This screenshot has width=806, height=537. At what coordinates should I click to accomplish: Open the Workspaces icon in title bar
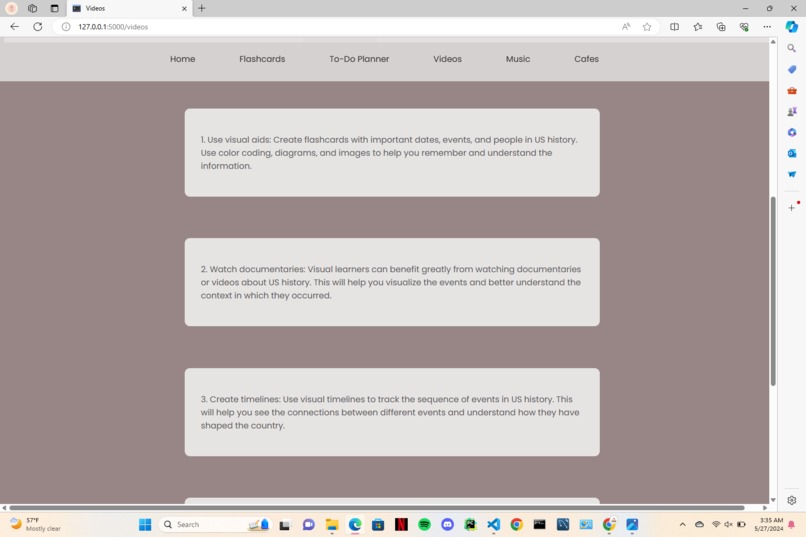point(32,8)
